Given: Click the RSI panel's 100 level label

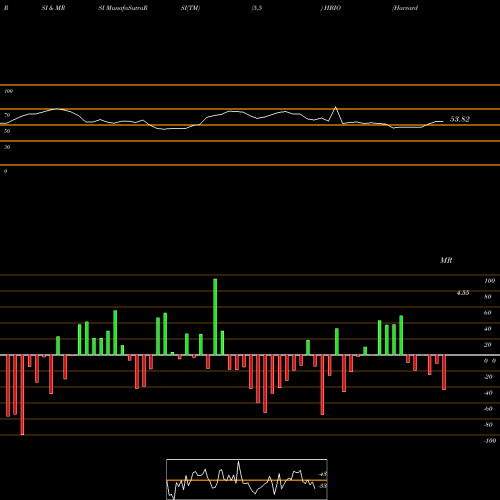Looking at the screenshot, I should point(8,91).
